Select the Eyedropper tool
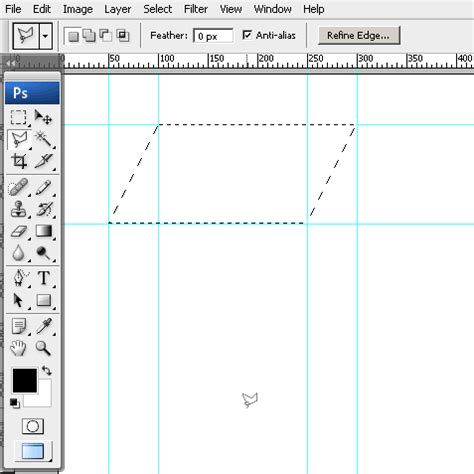This screenshot has width=474, height=474. coord(43,326)
